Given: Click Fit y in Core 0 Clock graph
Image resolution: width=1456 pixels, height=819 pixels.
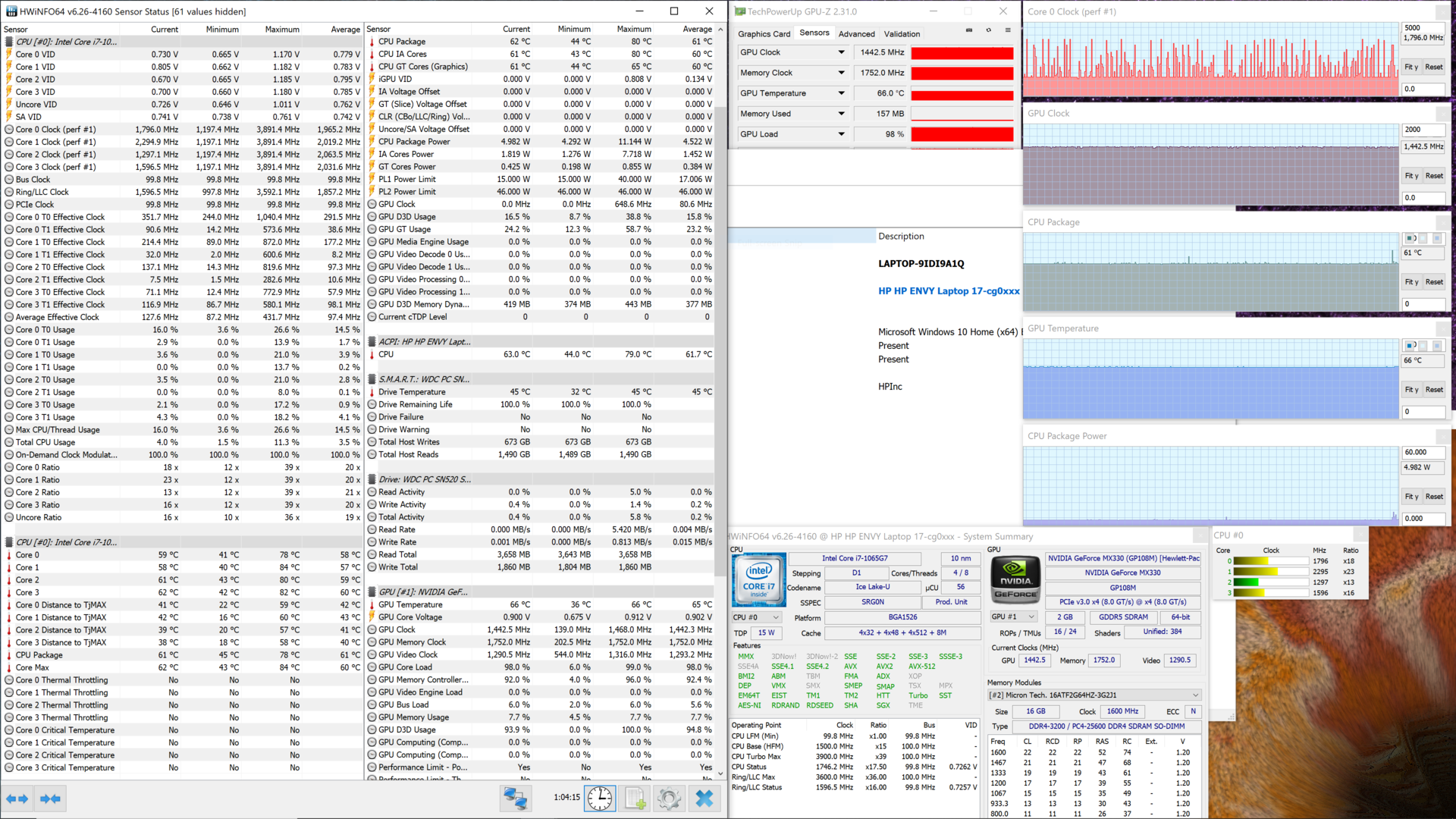Looking at the screenshot, I should 1410,67.
